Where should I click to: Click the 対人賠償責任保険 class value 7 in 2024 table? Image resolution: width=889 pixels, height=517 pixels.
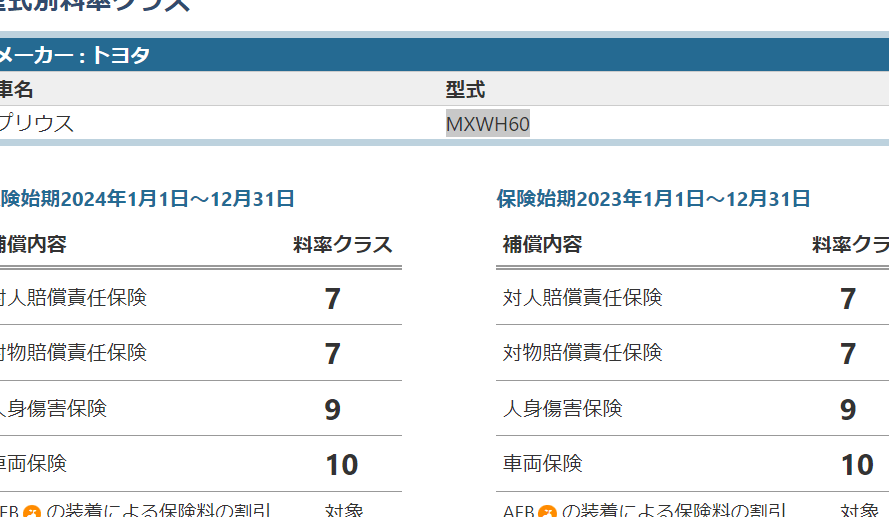[x=333, y=299]
